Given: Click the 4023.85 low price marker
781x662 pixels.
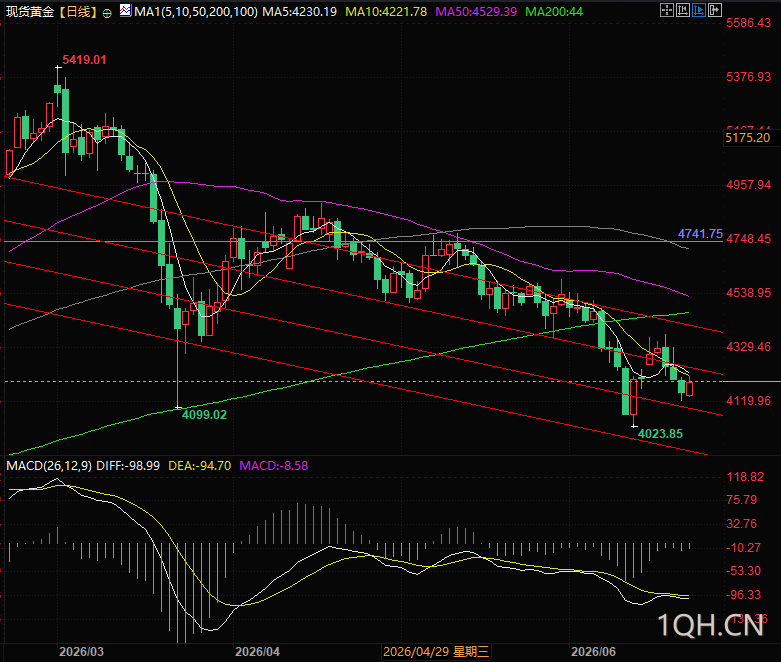Looking at the screenshot, I should coord(660,434).
